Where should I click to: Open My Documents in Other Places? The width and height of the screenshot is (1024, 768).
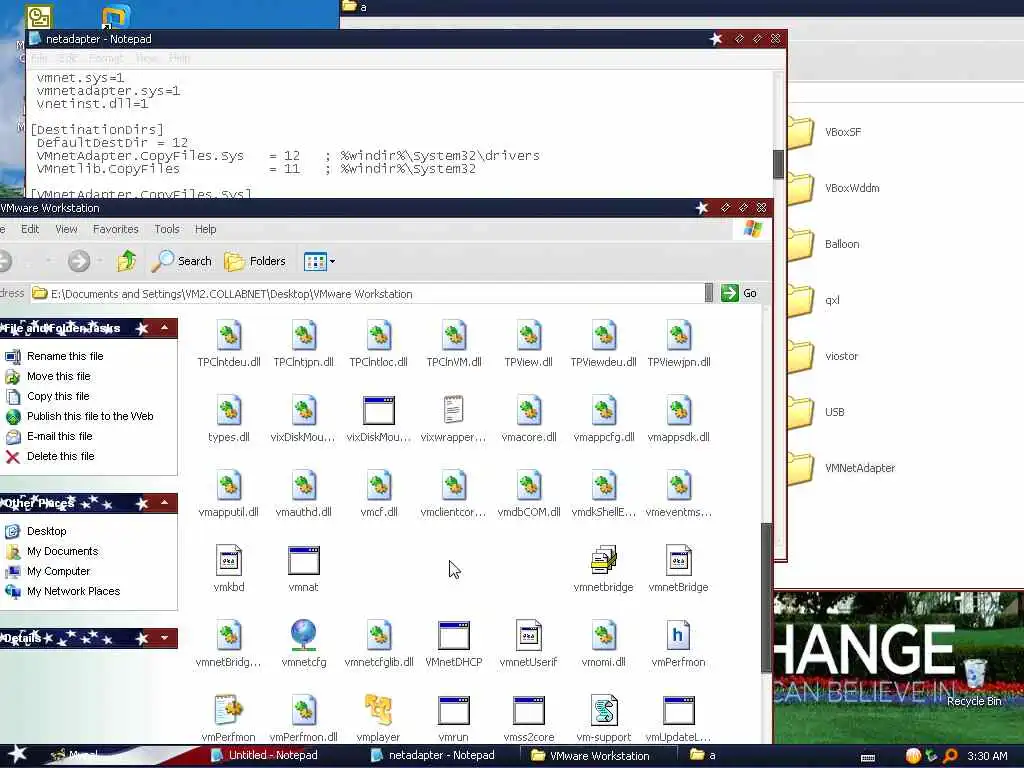[63, 551]
